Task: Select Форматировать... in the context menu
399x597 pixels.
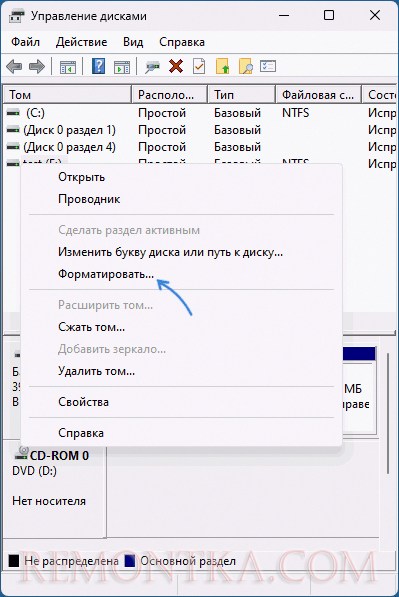Action: tap(181, 274)
